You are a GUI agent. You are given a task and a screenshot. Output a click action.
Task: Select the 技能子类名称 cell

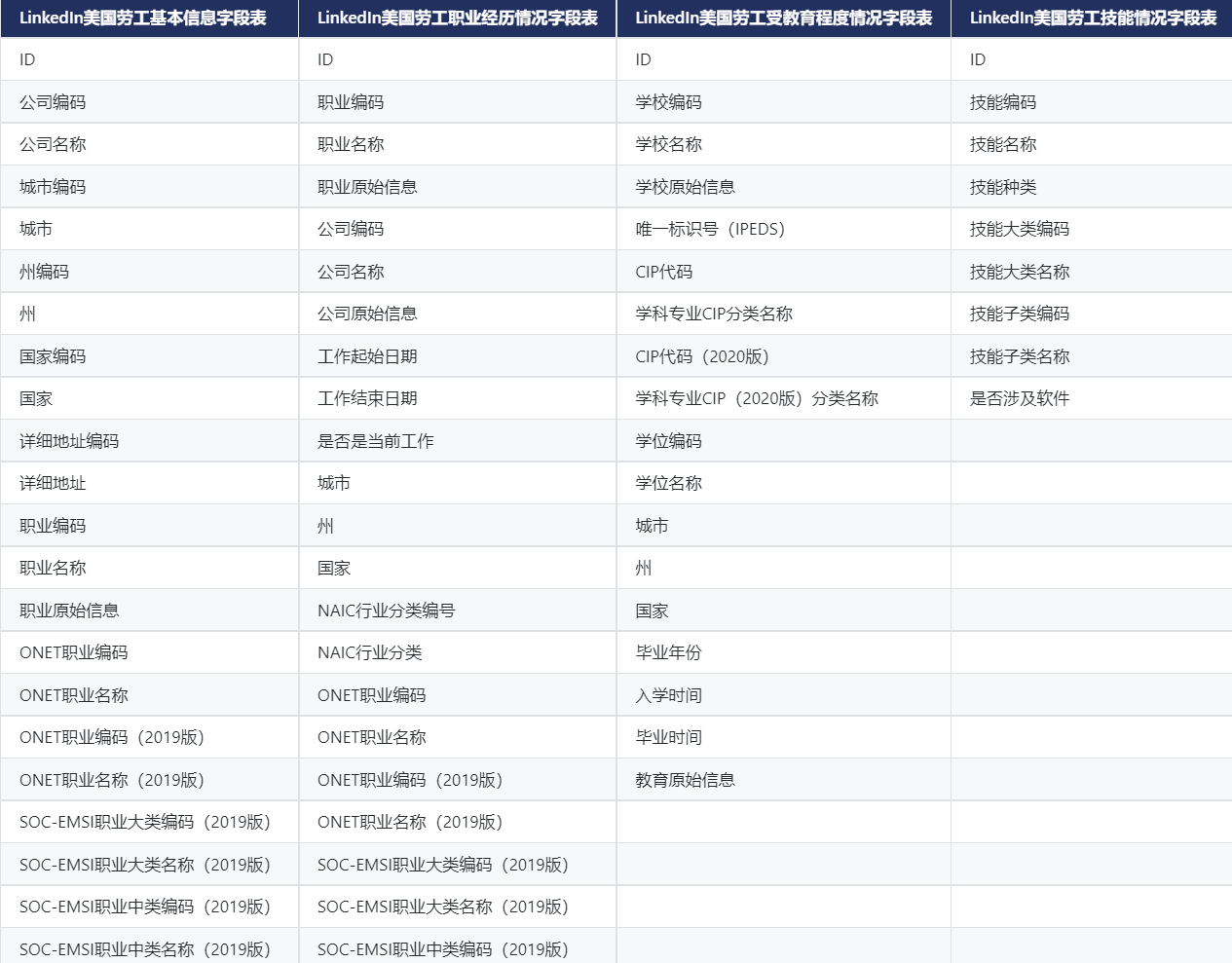1092,356
